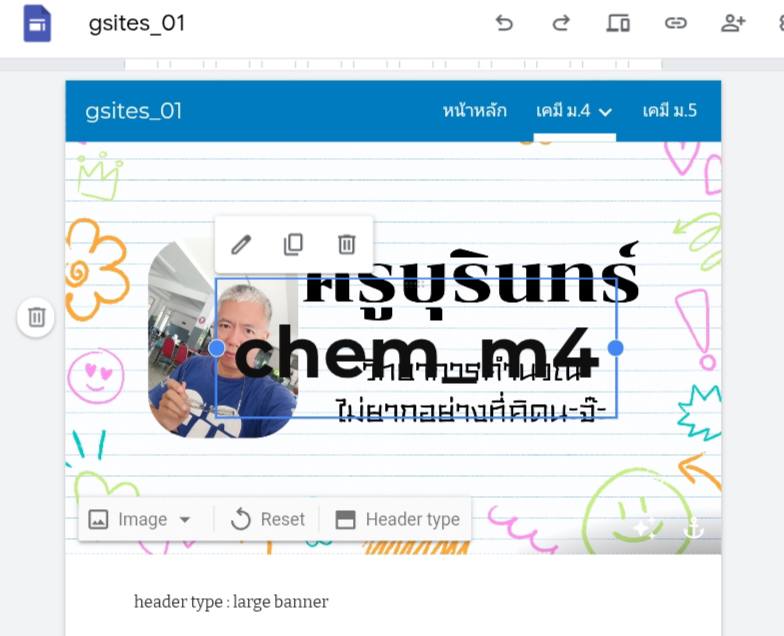Toggle the readability adjustment sparkle icon
Screen dimensions: 784x636
644,528
